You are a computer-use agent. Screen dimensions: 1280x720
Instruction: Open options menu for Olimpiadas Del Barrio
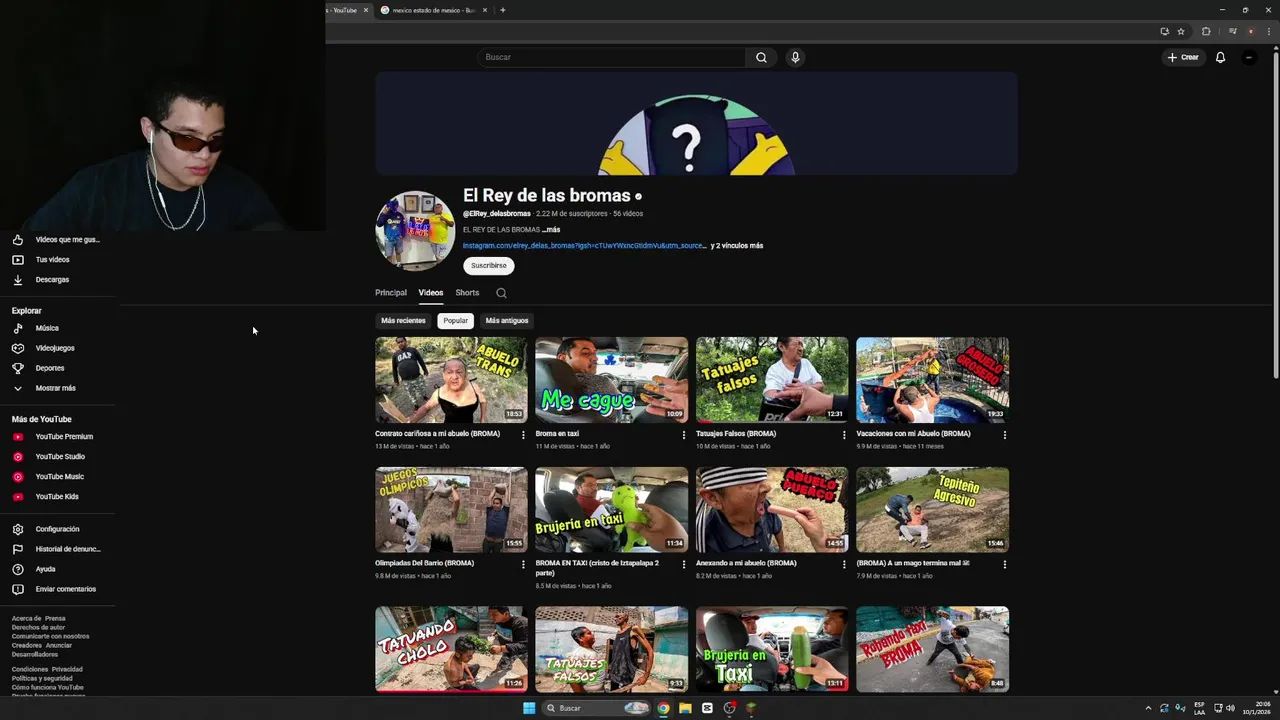(x=523, y=564)
